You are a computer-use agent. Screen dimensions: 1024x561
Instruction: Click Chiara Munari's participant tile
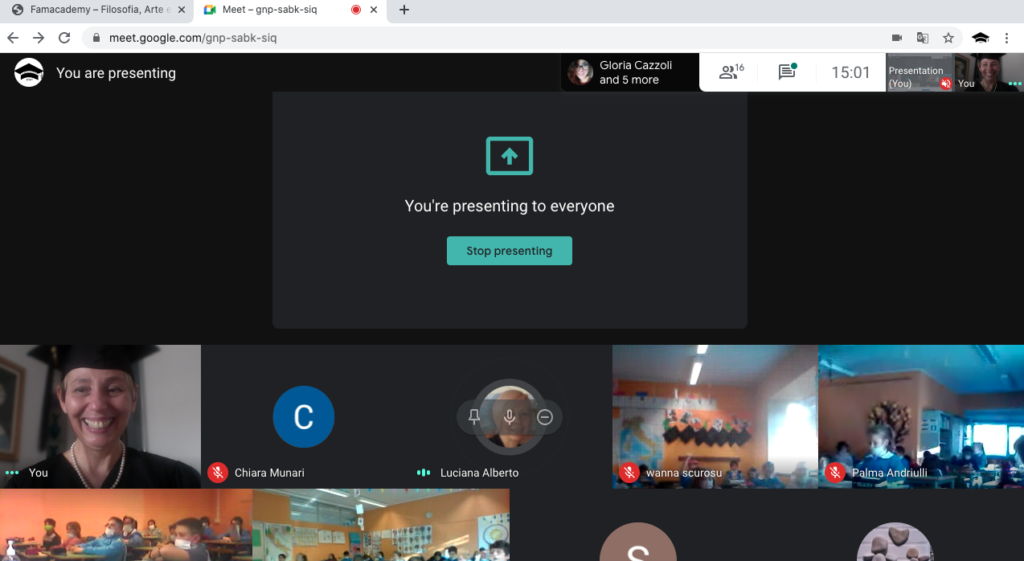(304, 416)
